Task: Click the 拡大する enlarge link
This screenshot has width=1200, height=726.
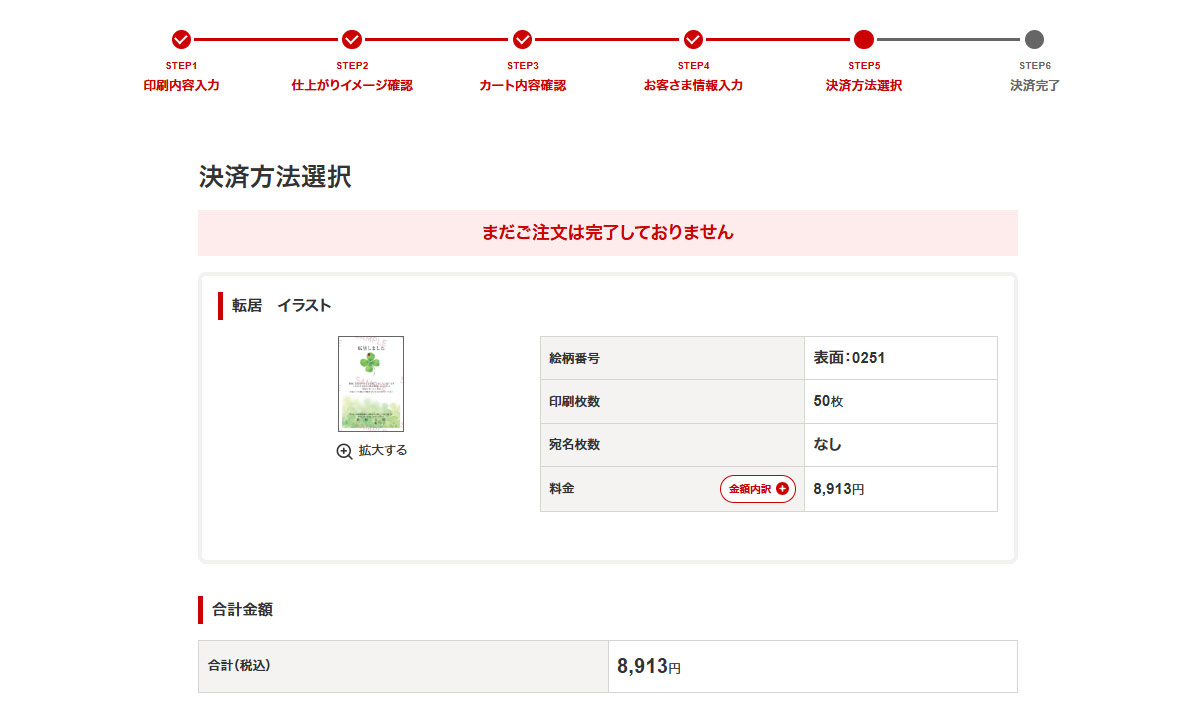Action: point(382,451)
